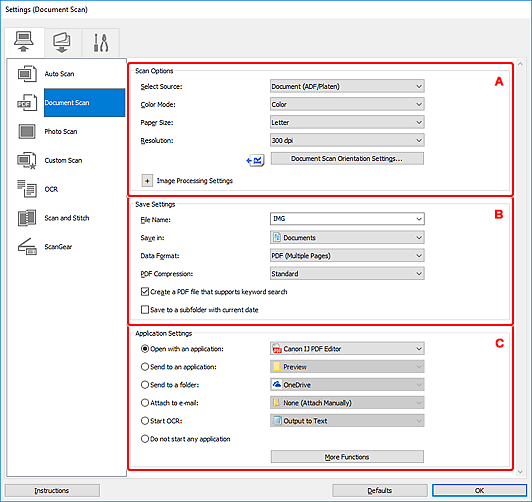The width and height of the screenshot is (532, 502).
Task: Click the OK button
Action: pos(479,490)
